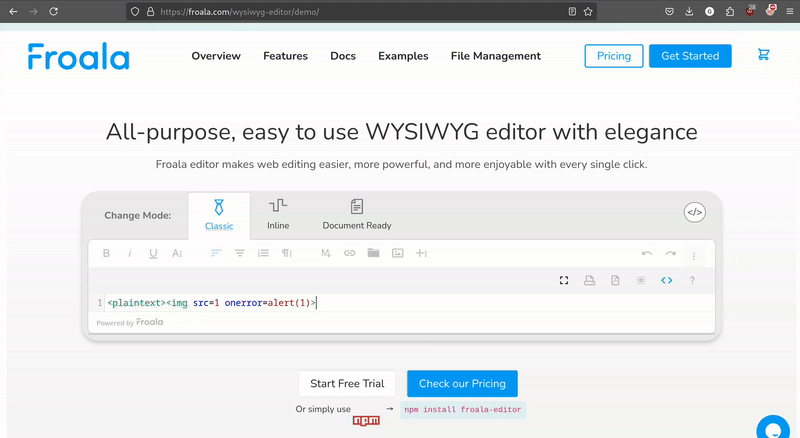Click the insert files folder icon
This screenshot has width=800, height=438.
click(x=373, y=254)
